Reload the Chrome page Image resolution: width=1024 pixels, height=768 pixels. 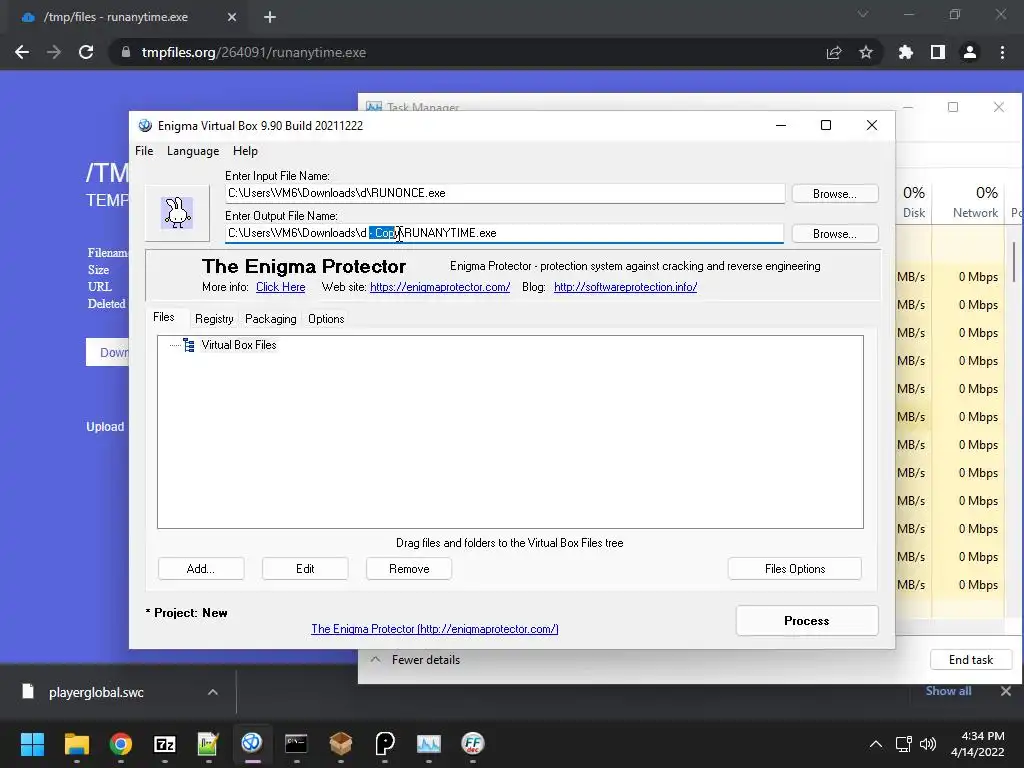tap(86, 52)
